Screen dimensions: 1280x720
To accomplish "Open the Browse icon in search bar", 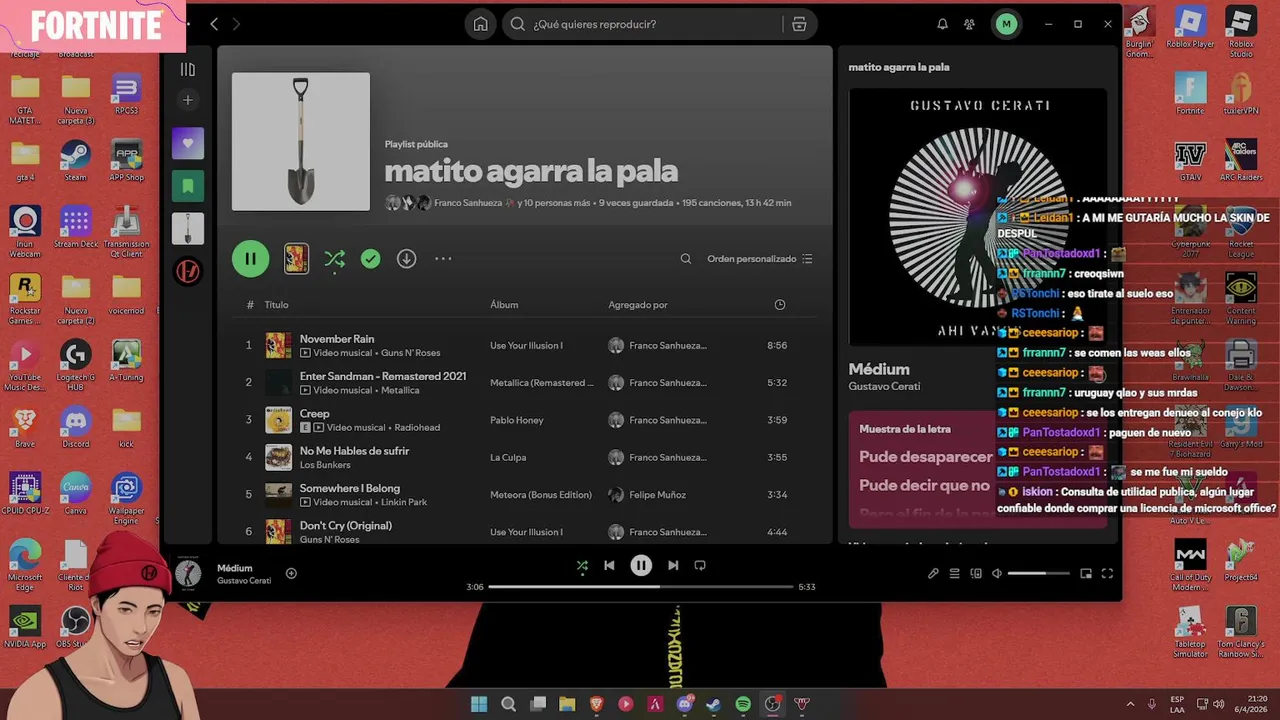I will click(799, 24).
